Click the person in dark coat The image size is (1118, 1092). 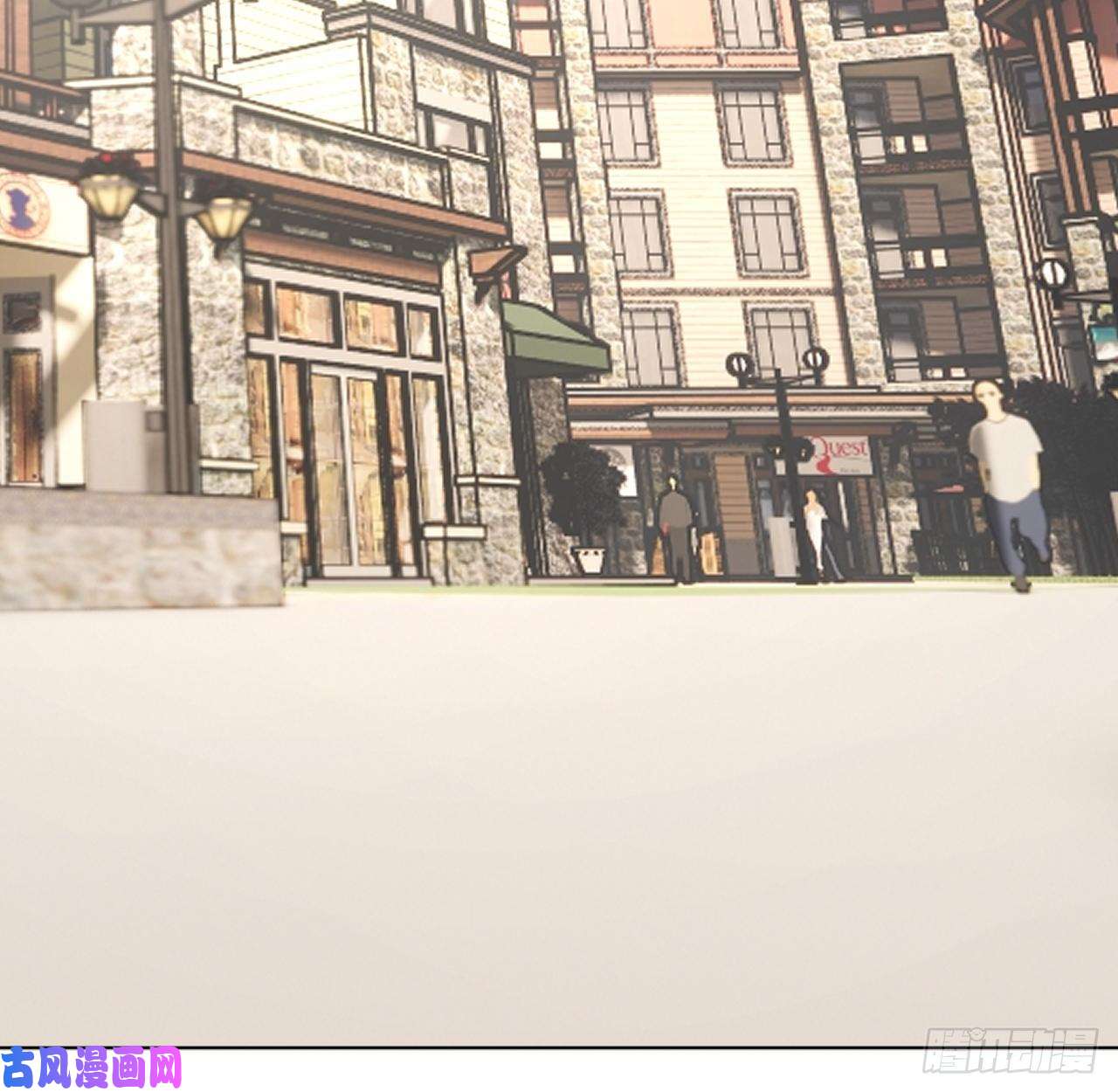coord(674,526)
